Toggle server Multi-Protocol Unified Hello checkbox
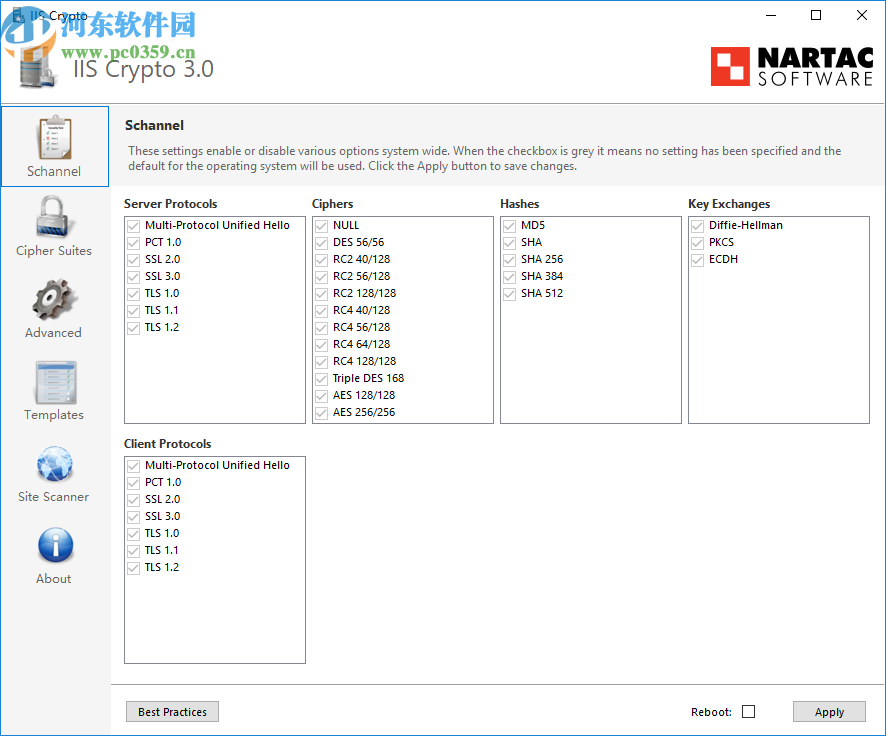Screen dimensions: 886x736 [x=133, y=226]
